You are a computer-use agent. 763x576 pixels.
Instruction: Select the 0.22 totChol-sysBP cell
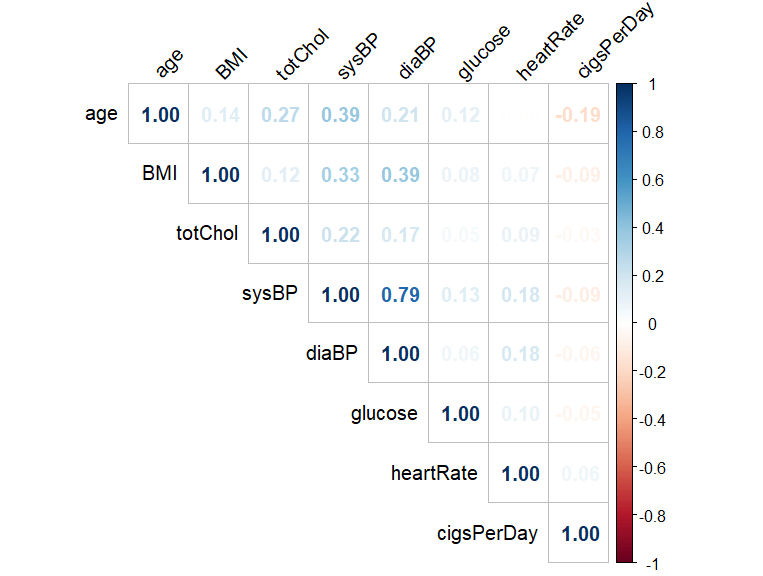click(340, 235)
